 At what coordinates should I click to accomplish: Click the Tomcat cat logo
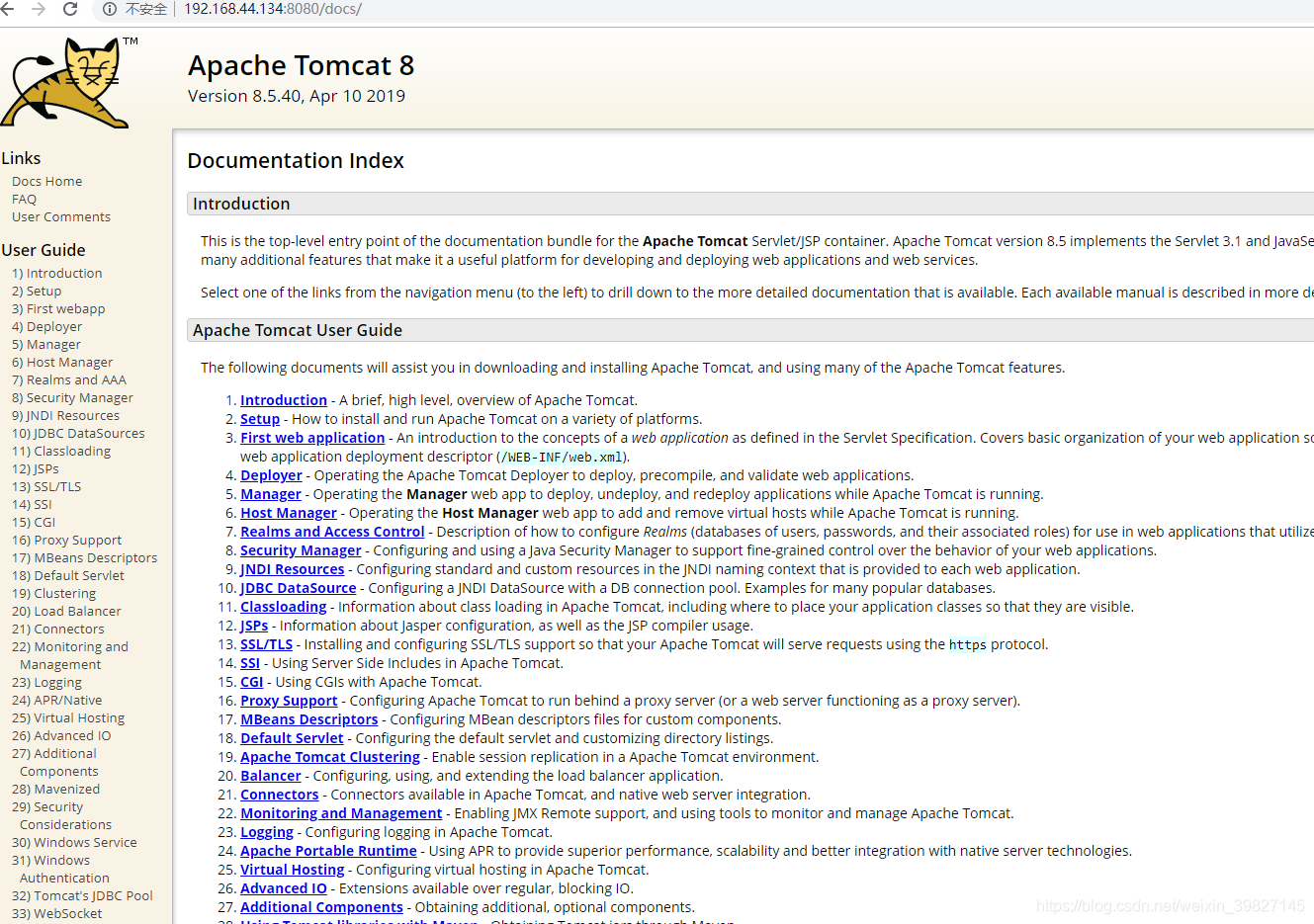coord(65,83)
